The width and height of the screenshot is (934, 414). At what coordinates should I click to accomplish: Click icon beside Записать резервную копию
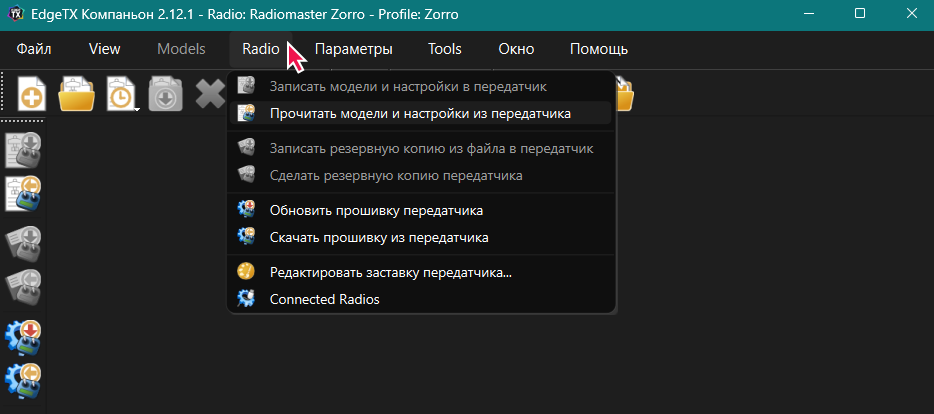(x=246, y=147)
